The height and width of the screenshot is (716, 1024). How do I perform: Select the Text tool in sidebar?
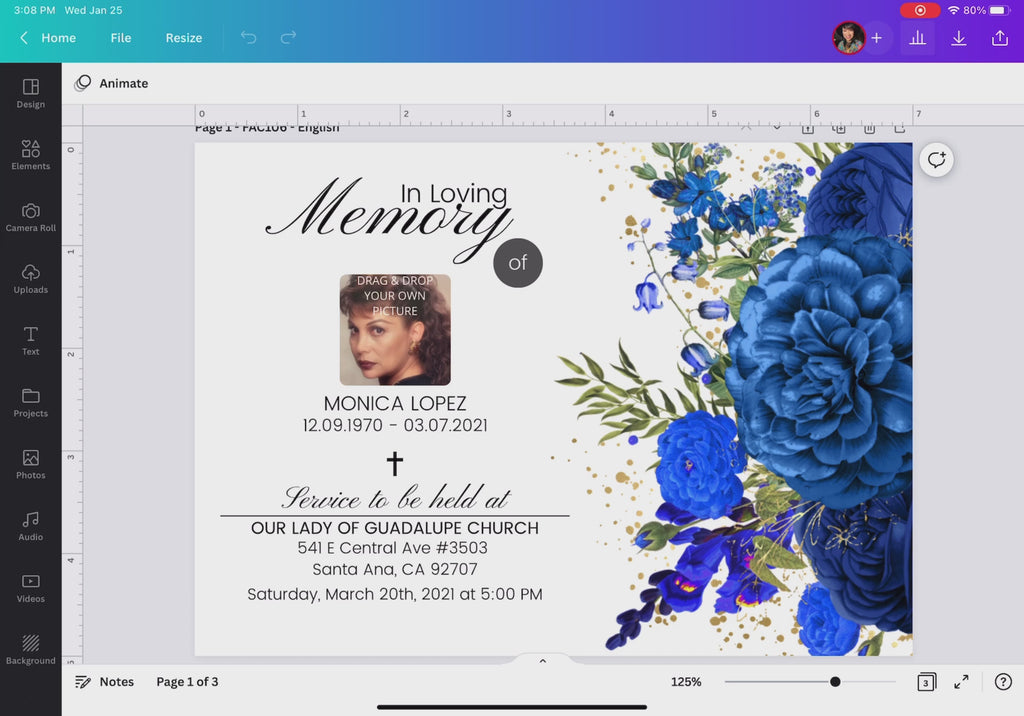point(31,341)
